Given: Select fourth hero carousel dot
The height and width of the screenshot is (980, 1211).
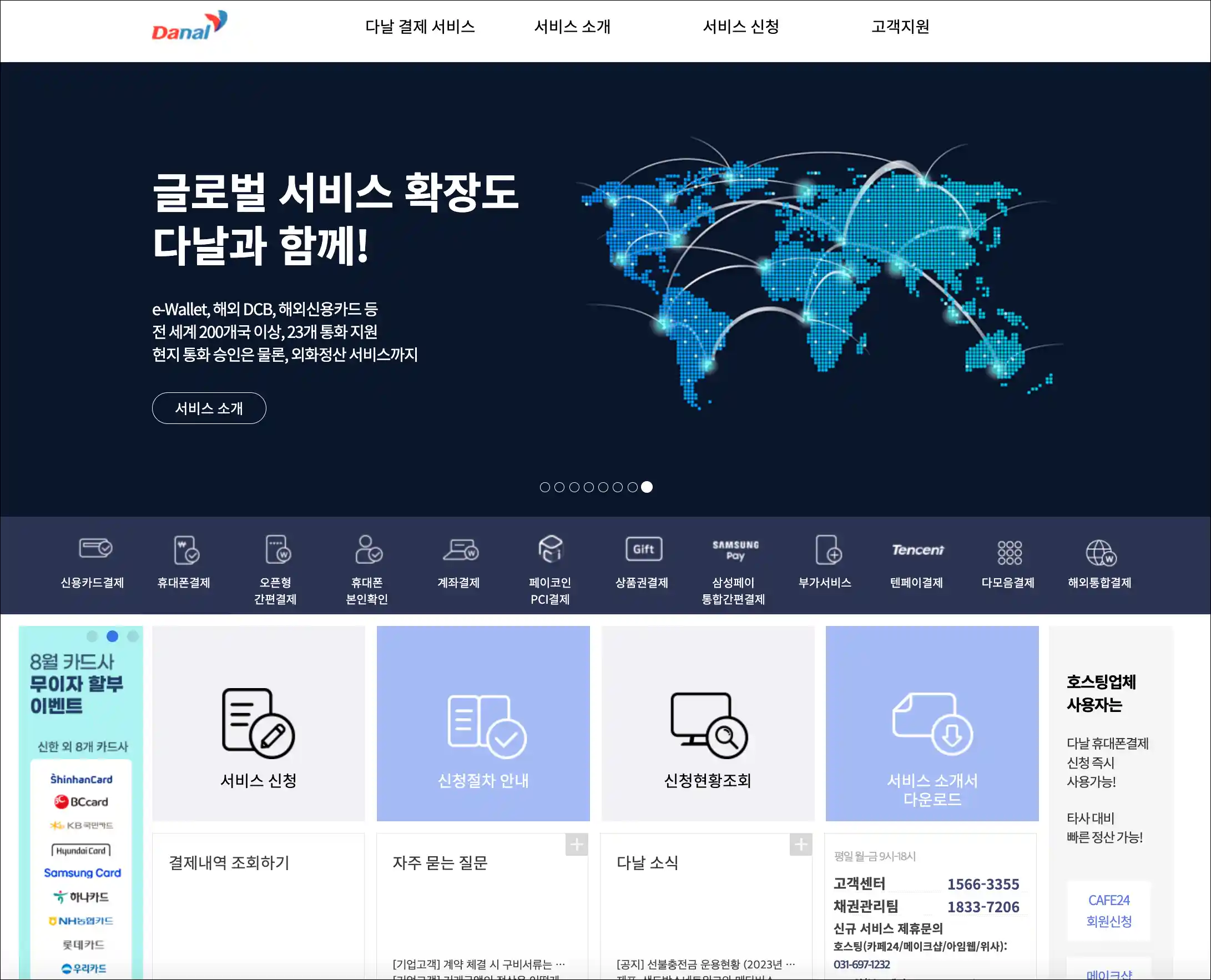Looking at the screenshot, I should [x=589, y=487].
